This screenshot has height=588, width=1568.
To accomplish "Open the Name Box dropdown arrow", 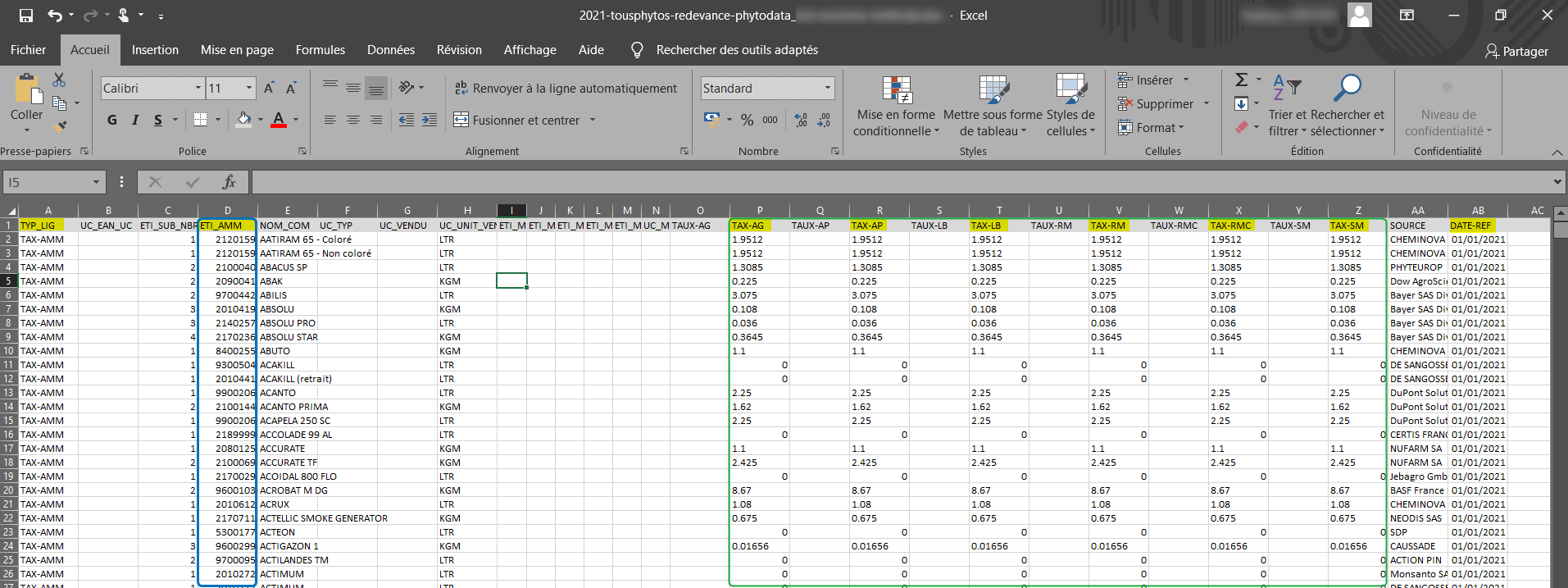I will [x=97, y=182].
